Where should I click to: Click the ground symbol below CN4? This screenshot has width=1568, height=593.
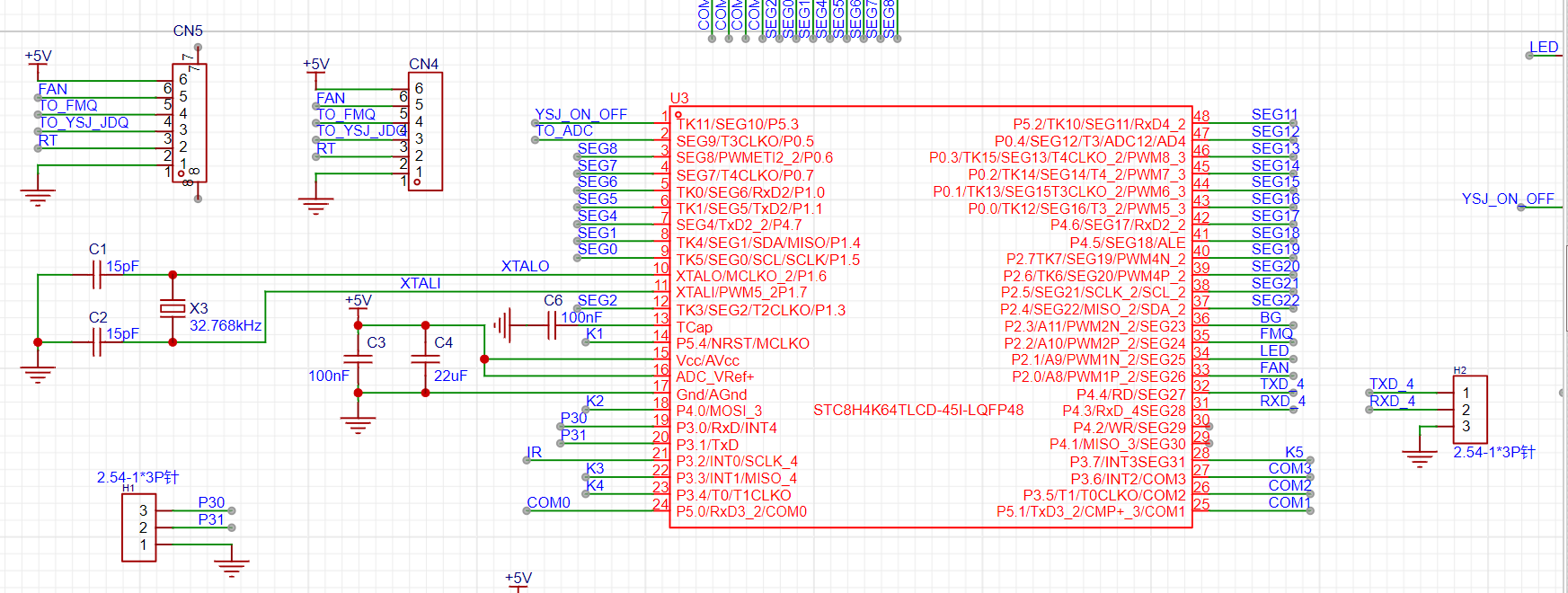(315, 206)
